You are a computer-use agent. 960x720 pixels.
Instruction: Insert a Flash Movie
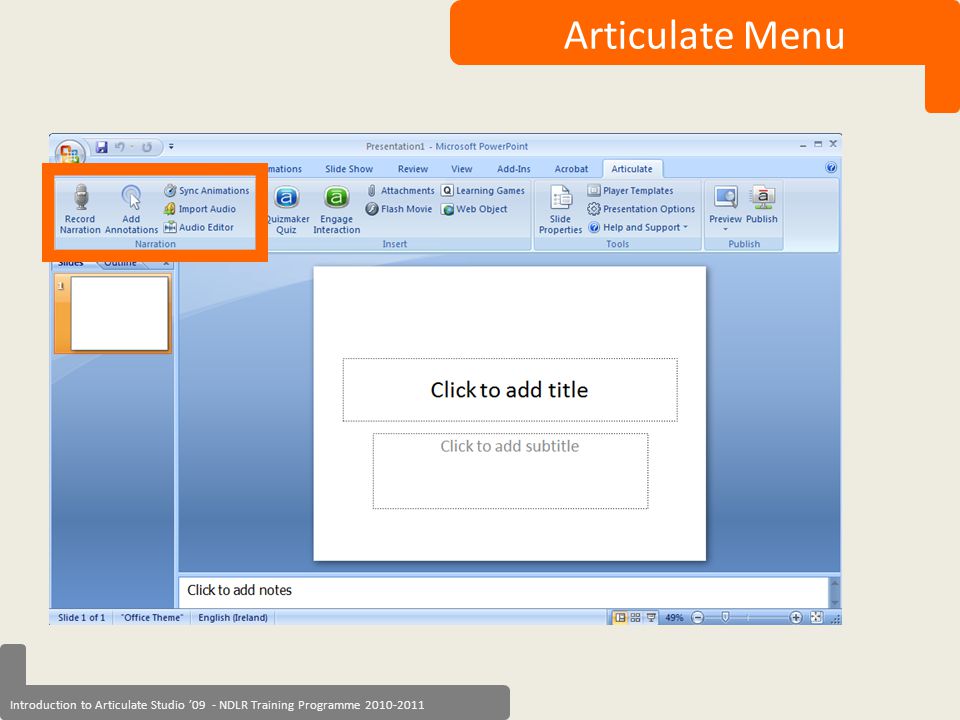(399, 209)
